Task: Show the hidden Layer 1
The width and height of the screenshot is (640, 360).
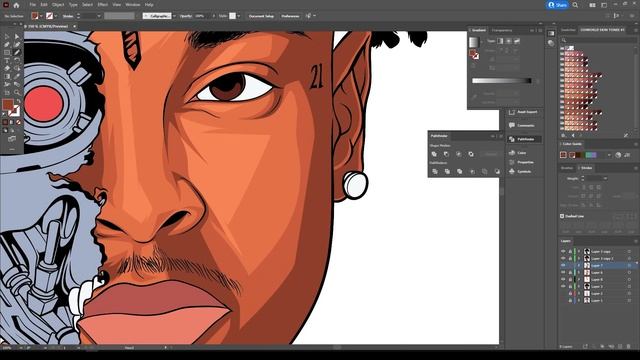Action: tap(563, 300)
